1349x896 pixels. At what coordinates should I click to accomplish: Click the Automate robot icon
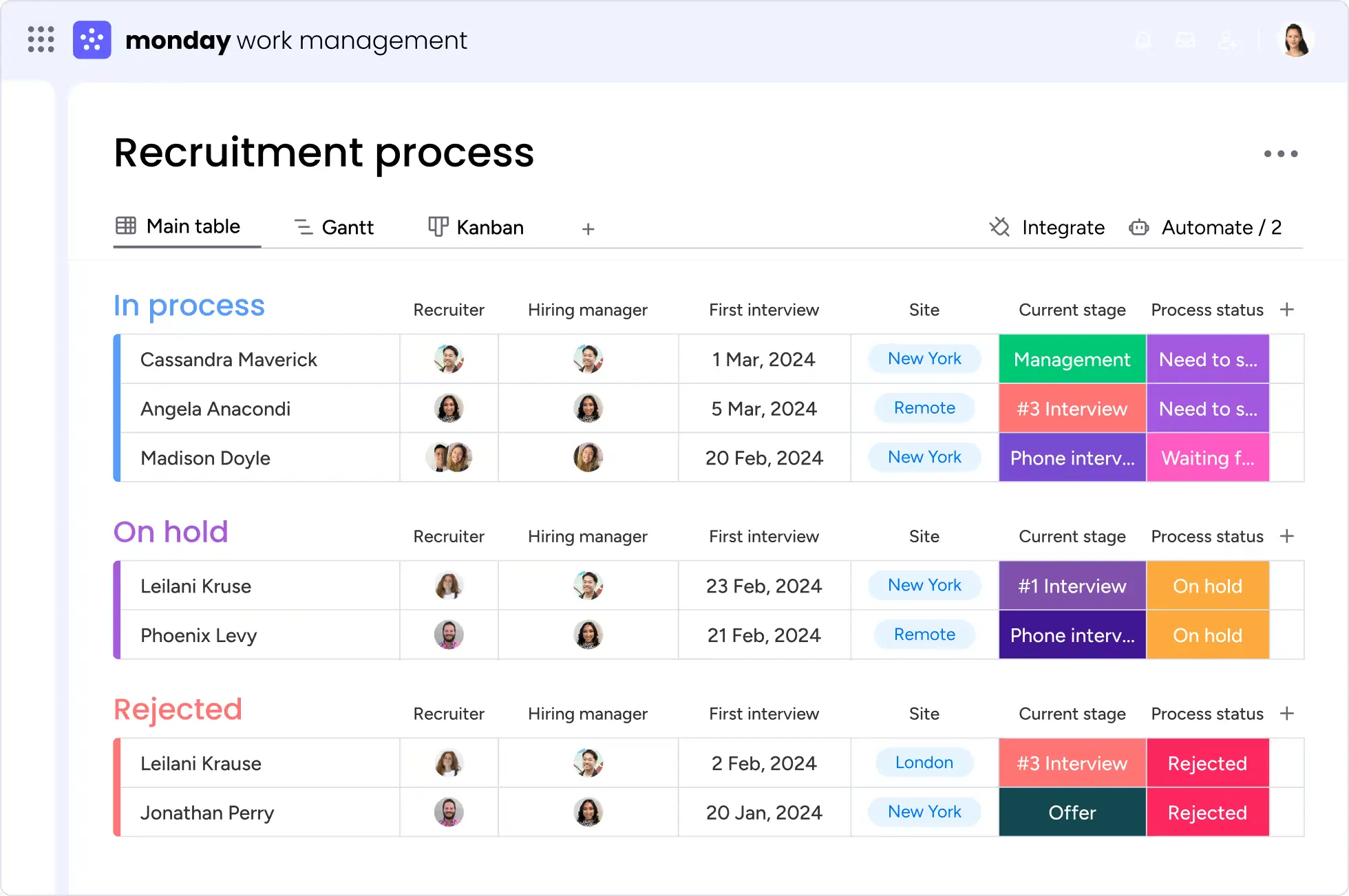pyautogui.click(x=1139, y=227)
